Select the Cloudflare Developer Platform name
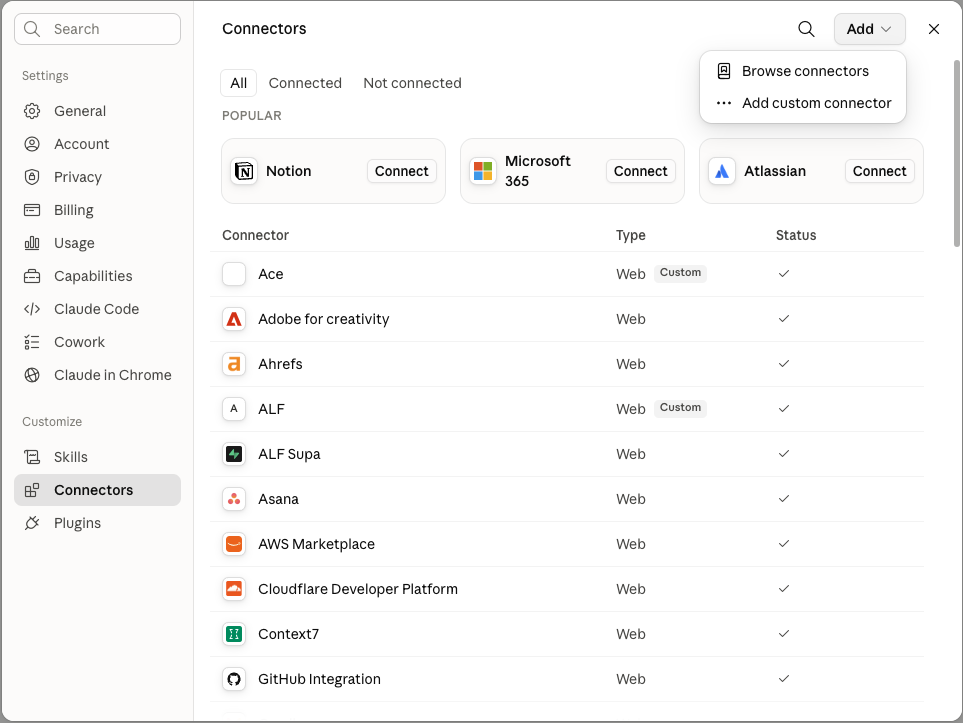Image resolution: width=963 pixels, height=723 pixels. coord(358,589)
